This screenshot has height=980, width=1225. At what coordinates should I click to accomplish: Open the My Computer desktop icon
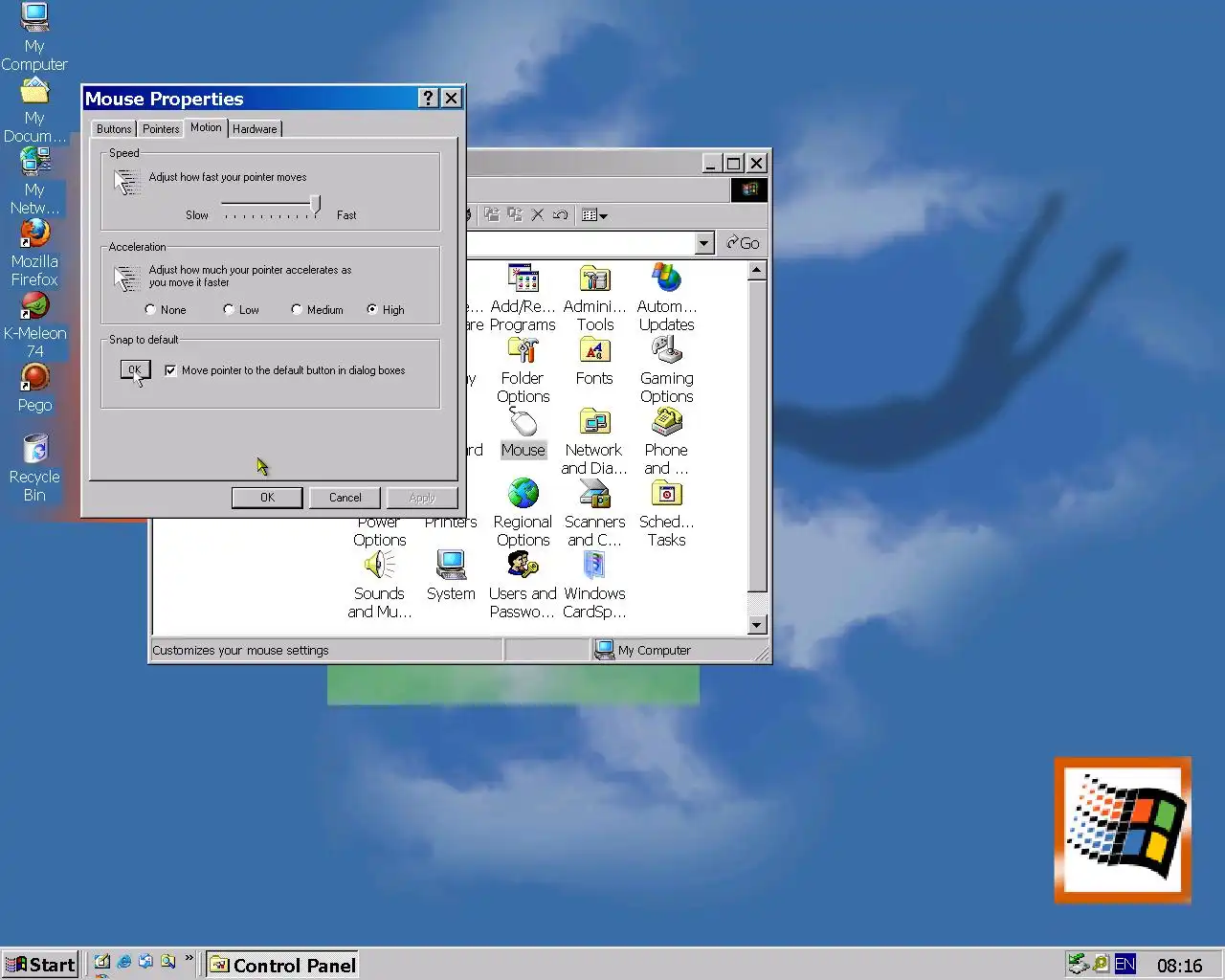[34, 37]
